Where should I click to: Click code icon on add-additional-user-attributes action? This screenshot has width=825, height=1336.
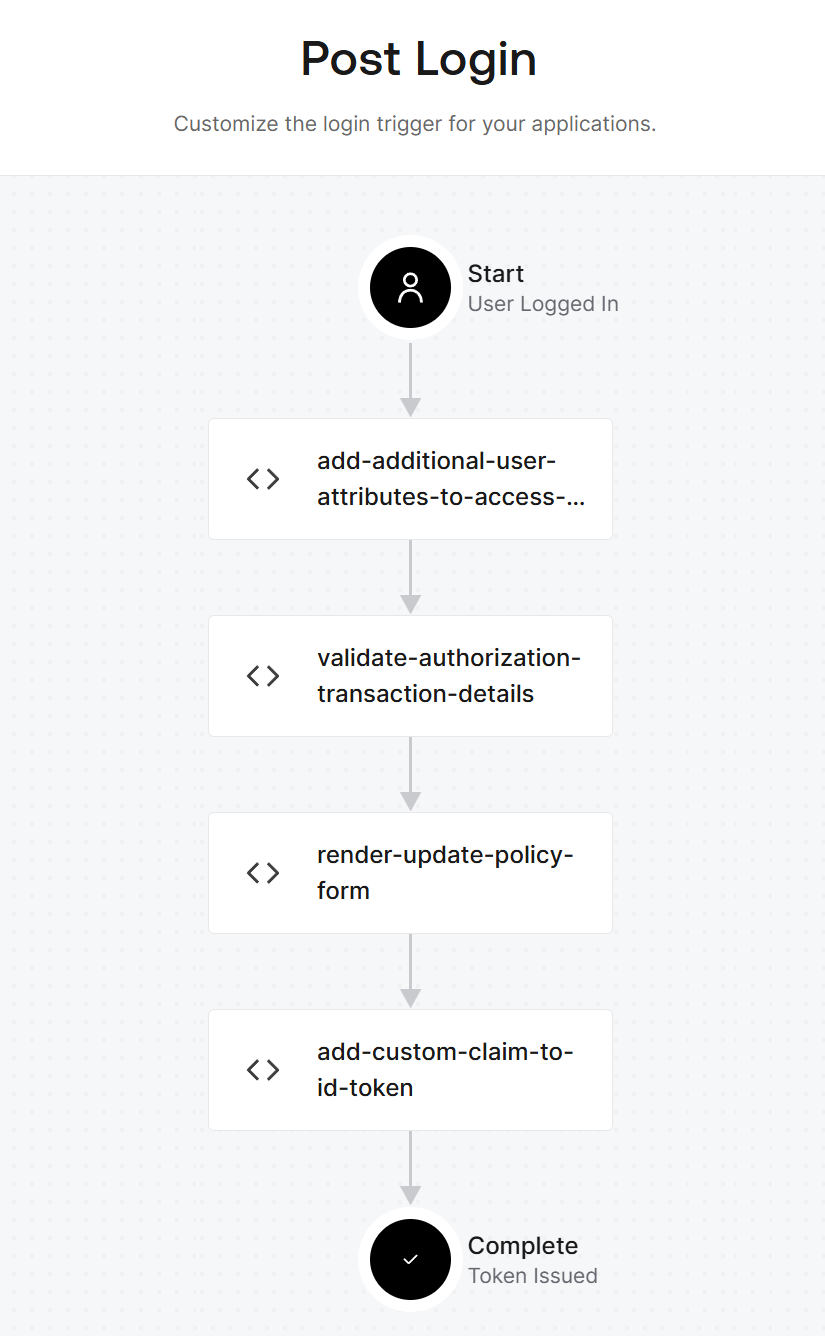pyautogui.click(x=263, y=479)
